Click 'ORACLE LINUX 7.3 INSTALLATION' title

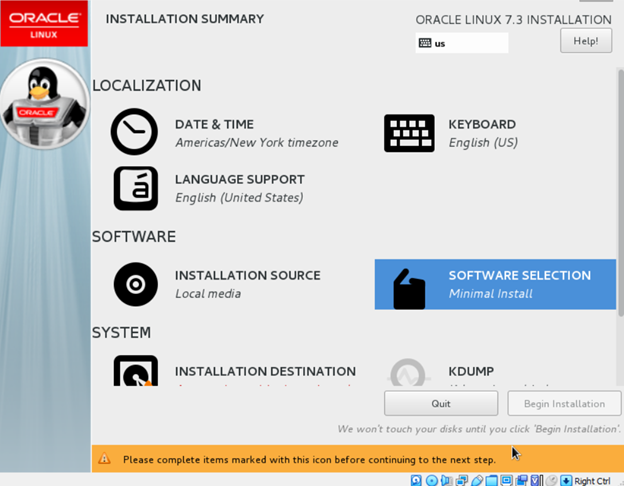point(513,20)
